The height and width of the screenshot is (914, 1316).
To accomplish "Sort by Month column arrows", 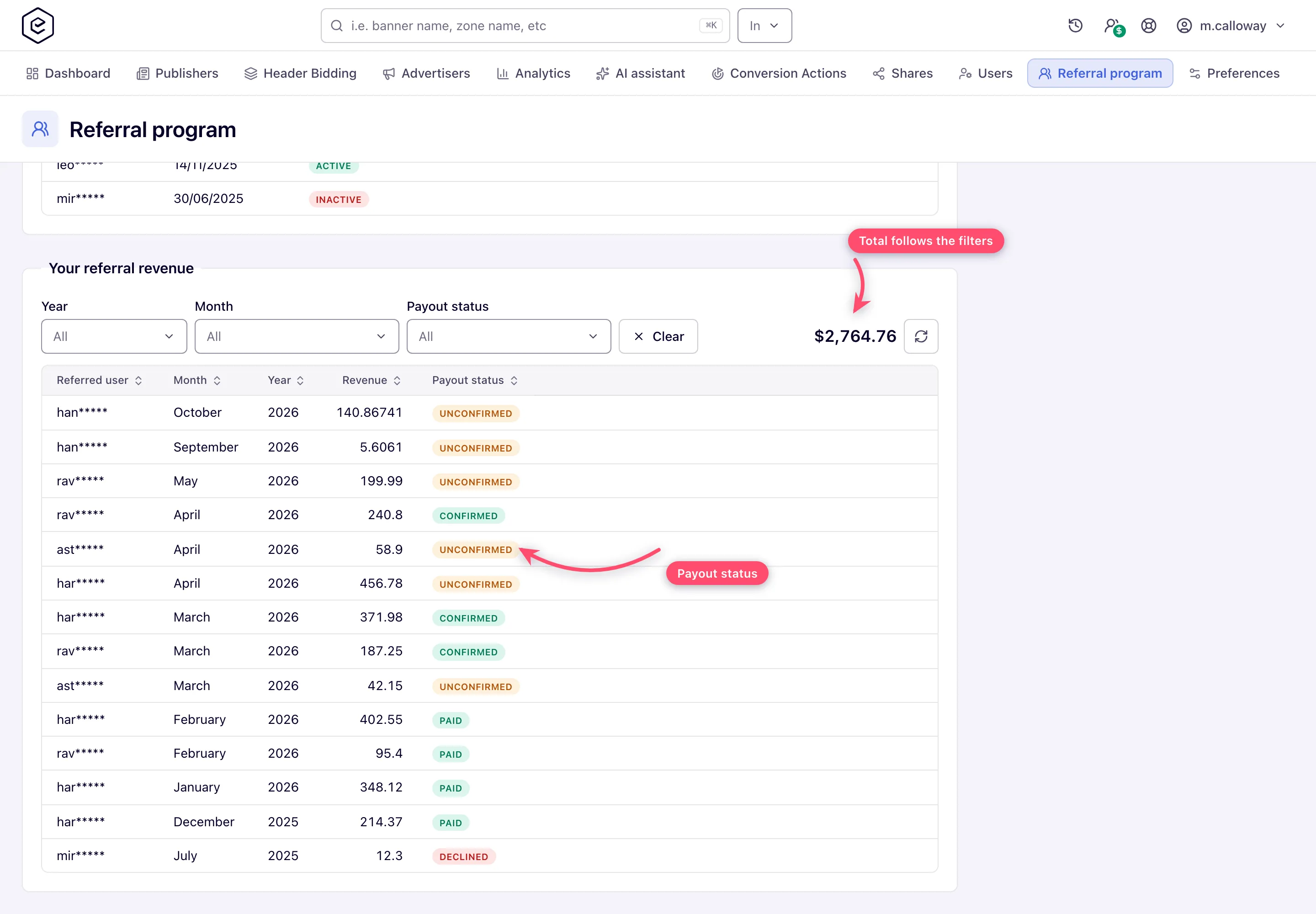I will (x=217, y=381).
